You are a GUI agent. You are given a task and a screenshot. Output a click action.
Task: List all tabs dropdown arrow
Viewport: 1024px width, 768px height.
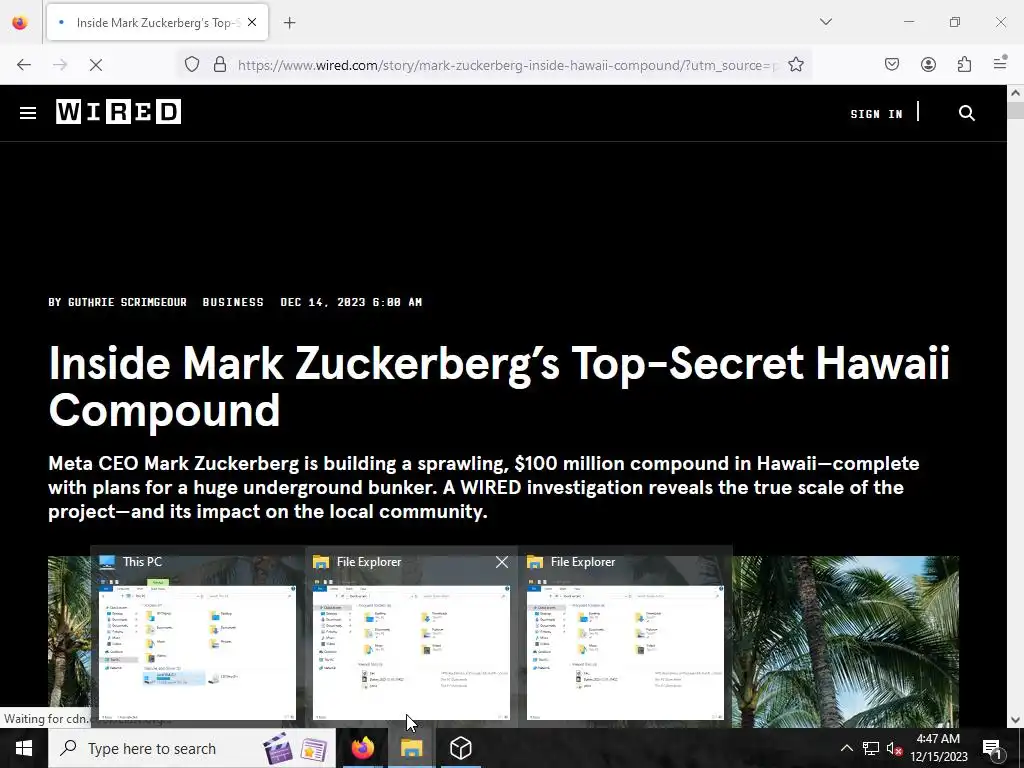[825, 22]
